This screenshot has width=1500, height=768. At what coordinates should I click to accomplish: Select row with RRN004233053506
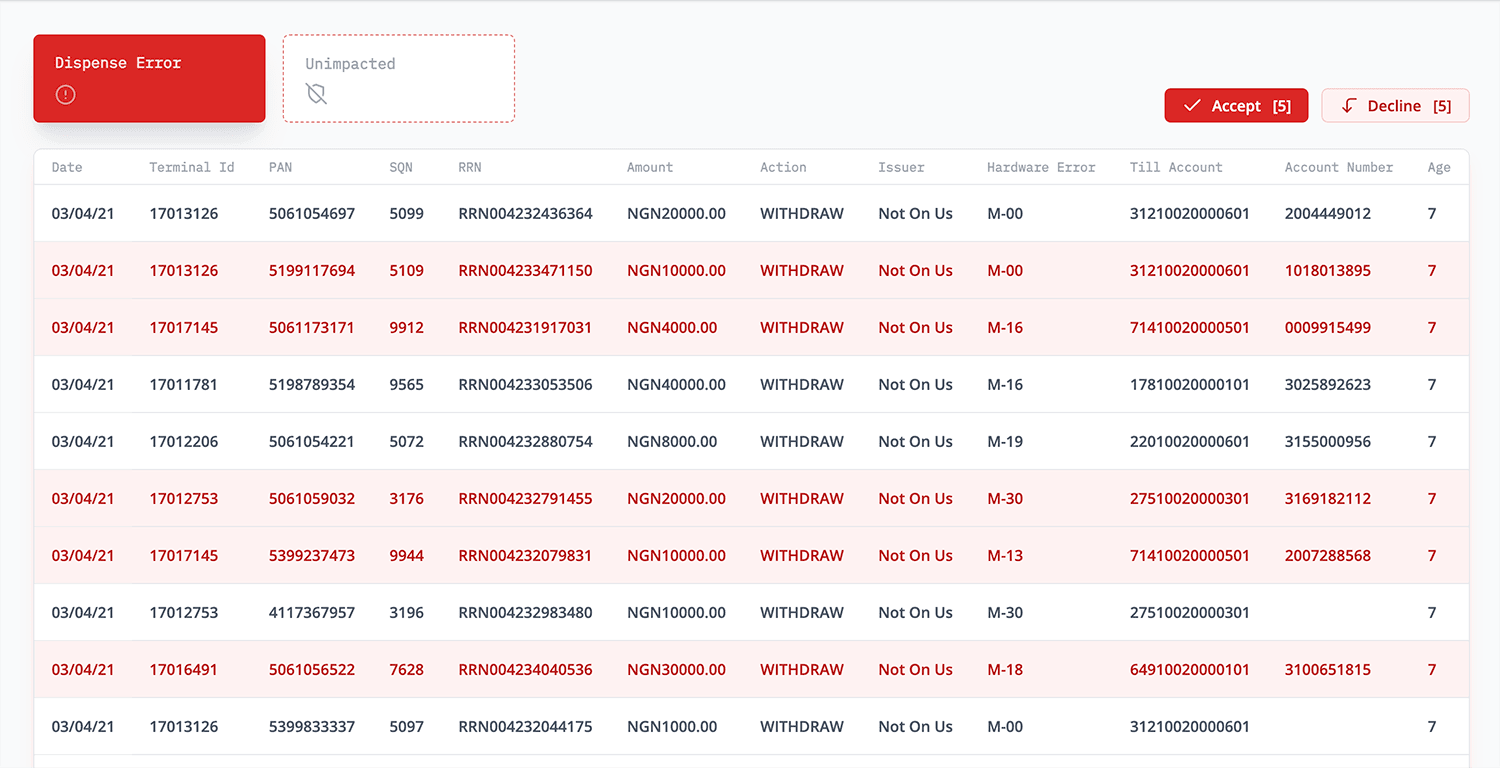(751, 384)
